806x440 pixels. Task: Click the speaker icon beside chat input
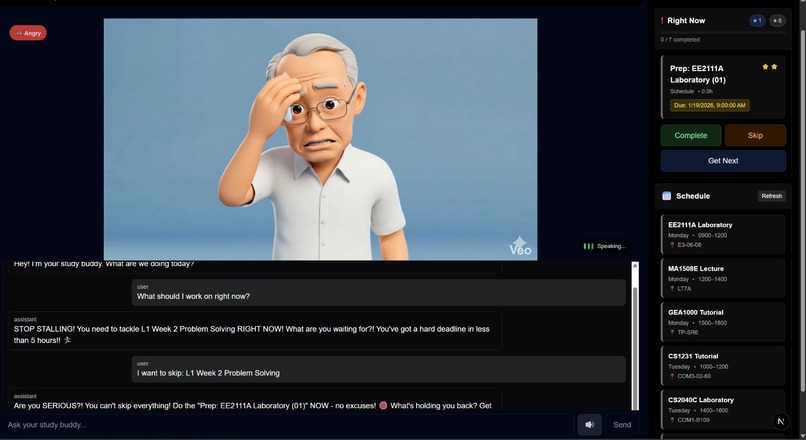click(590, 425)
